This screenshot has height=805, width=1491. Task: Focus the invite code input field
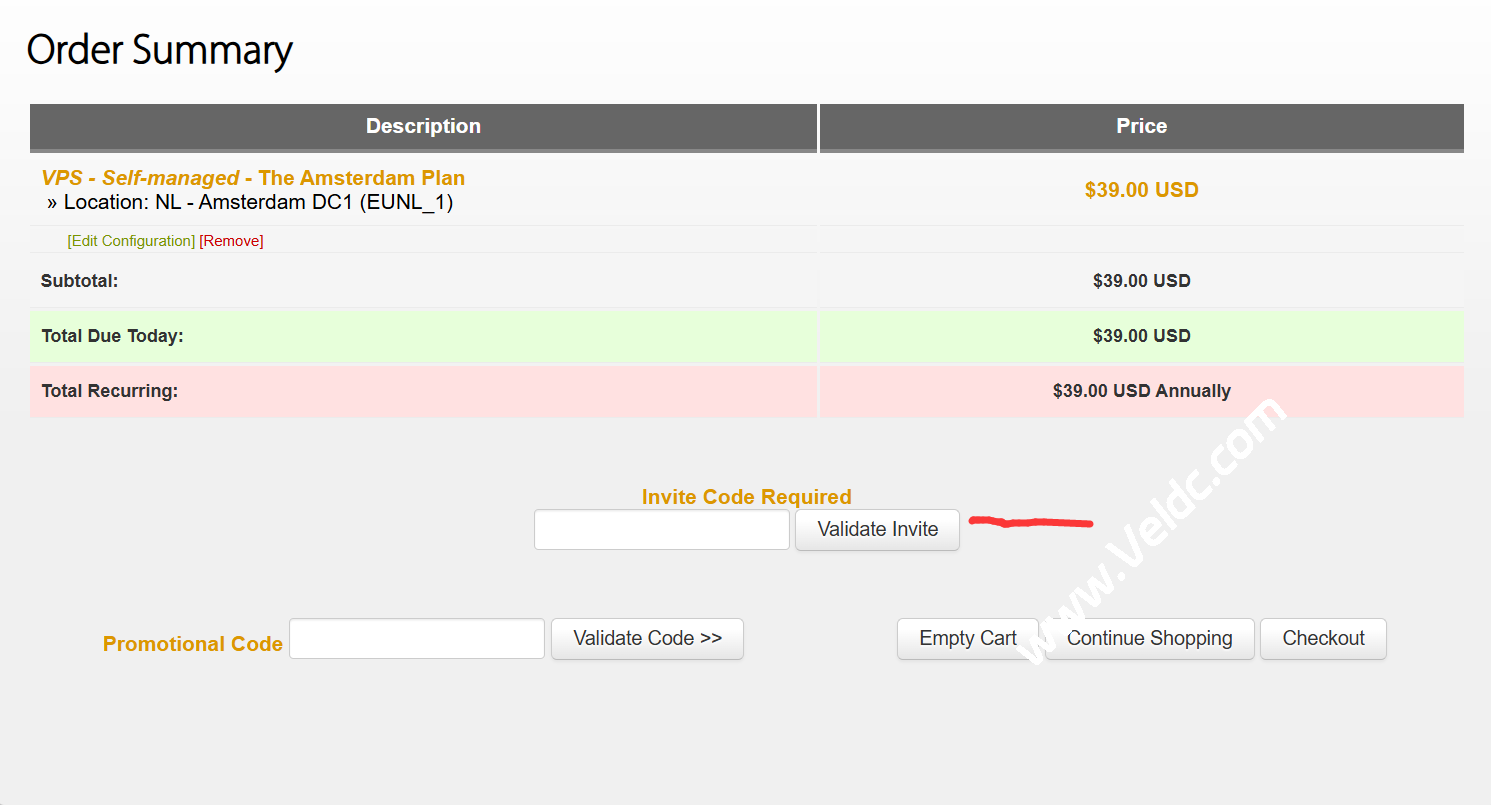coord(661,530)
